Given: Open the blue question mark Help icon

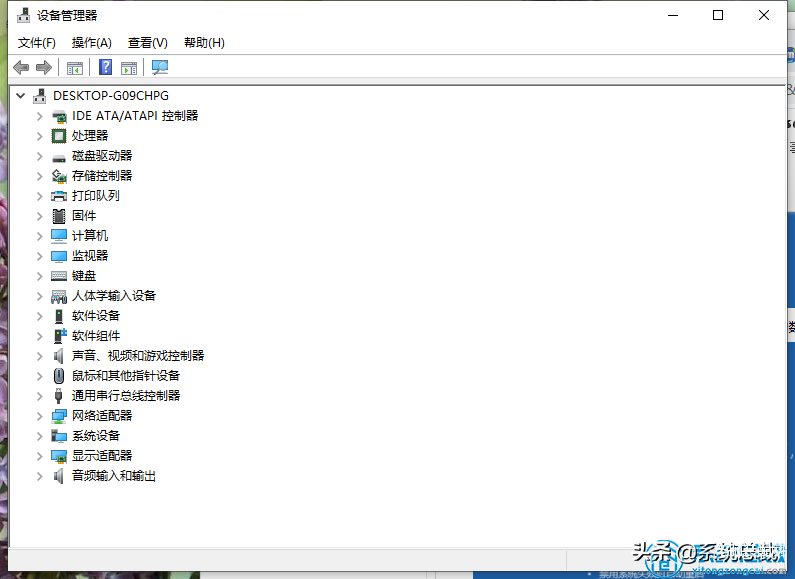Looking at the screenshot, I should [x=105, y=67].
